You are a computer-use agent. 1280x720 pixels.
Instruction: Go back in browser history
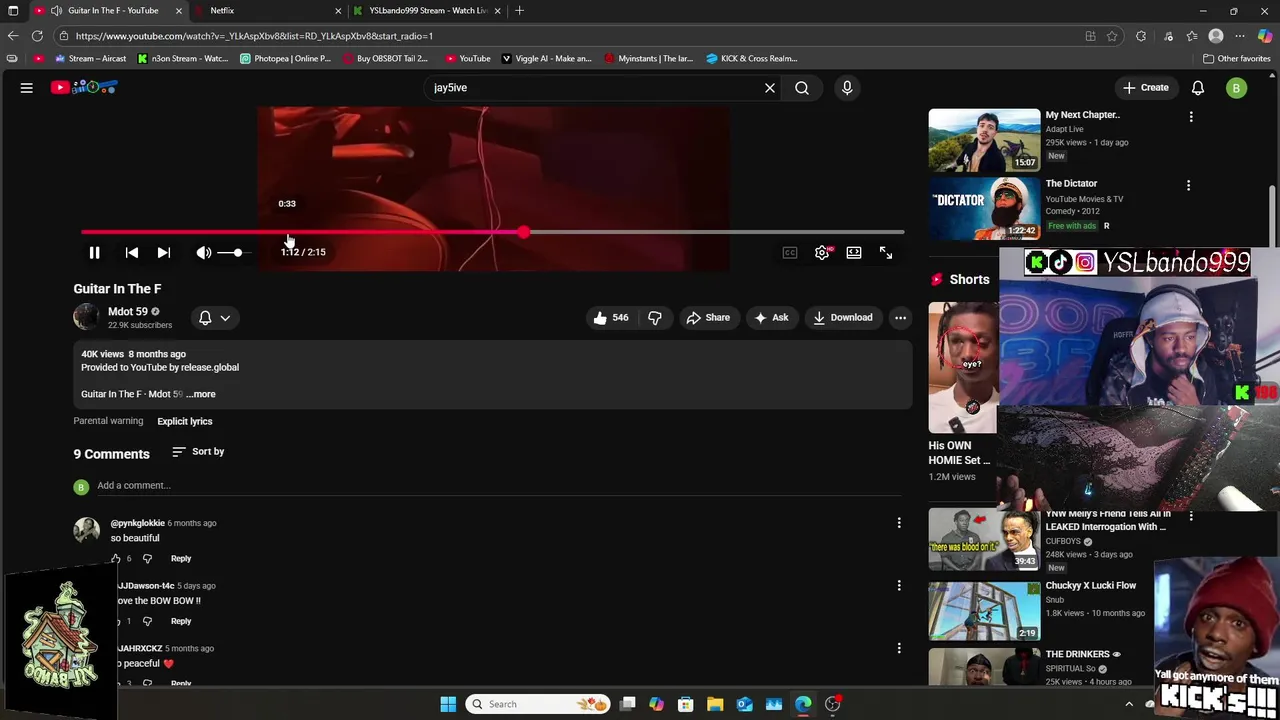tap(13, 36)
